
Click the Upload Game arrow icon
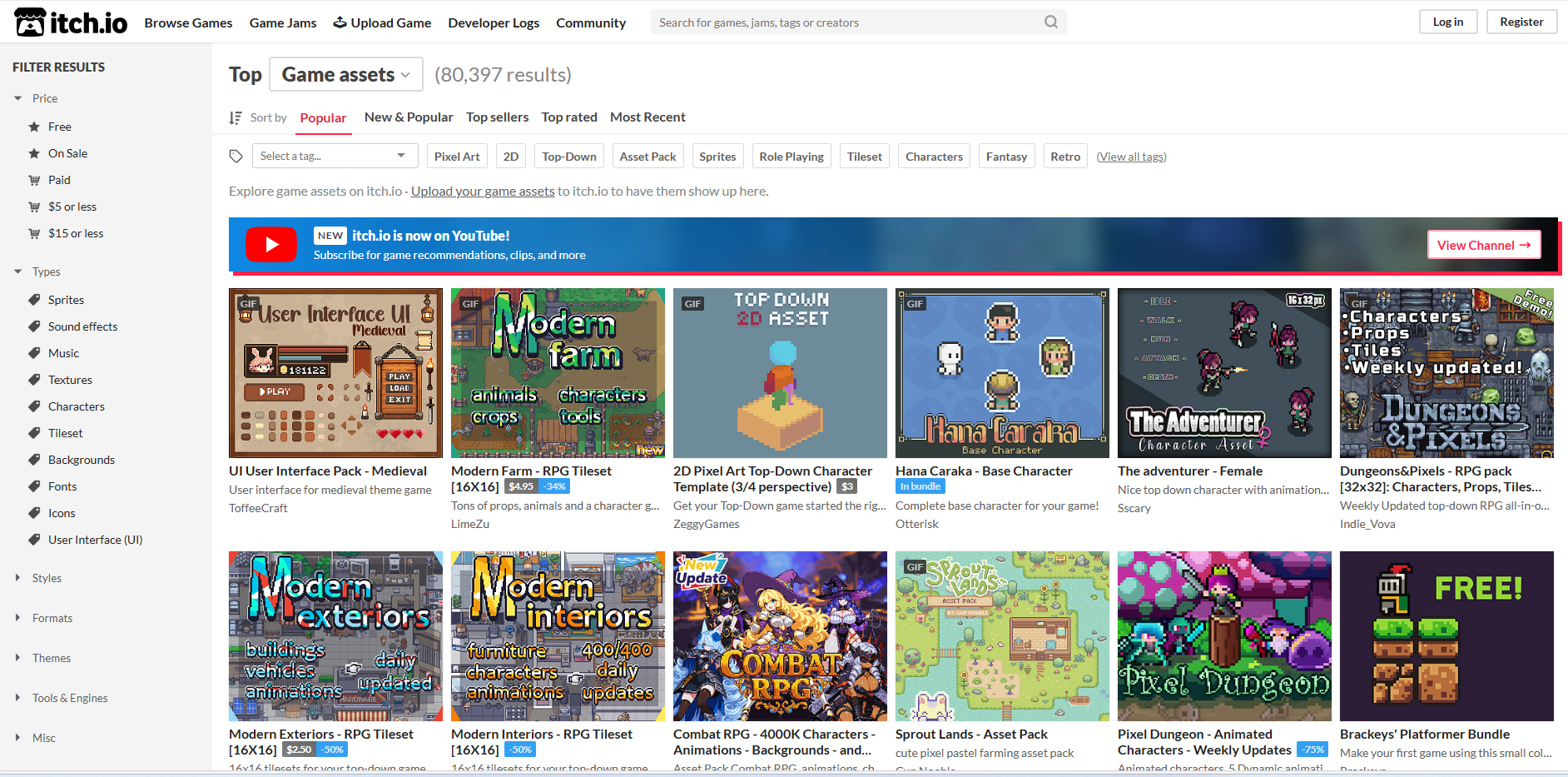tap(340, 22)
